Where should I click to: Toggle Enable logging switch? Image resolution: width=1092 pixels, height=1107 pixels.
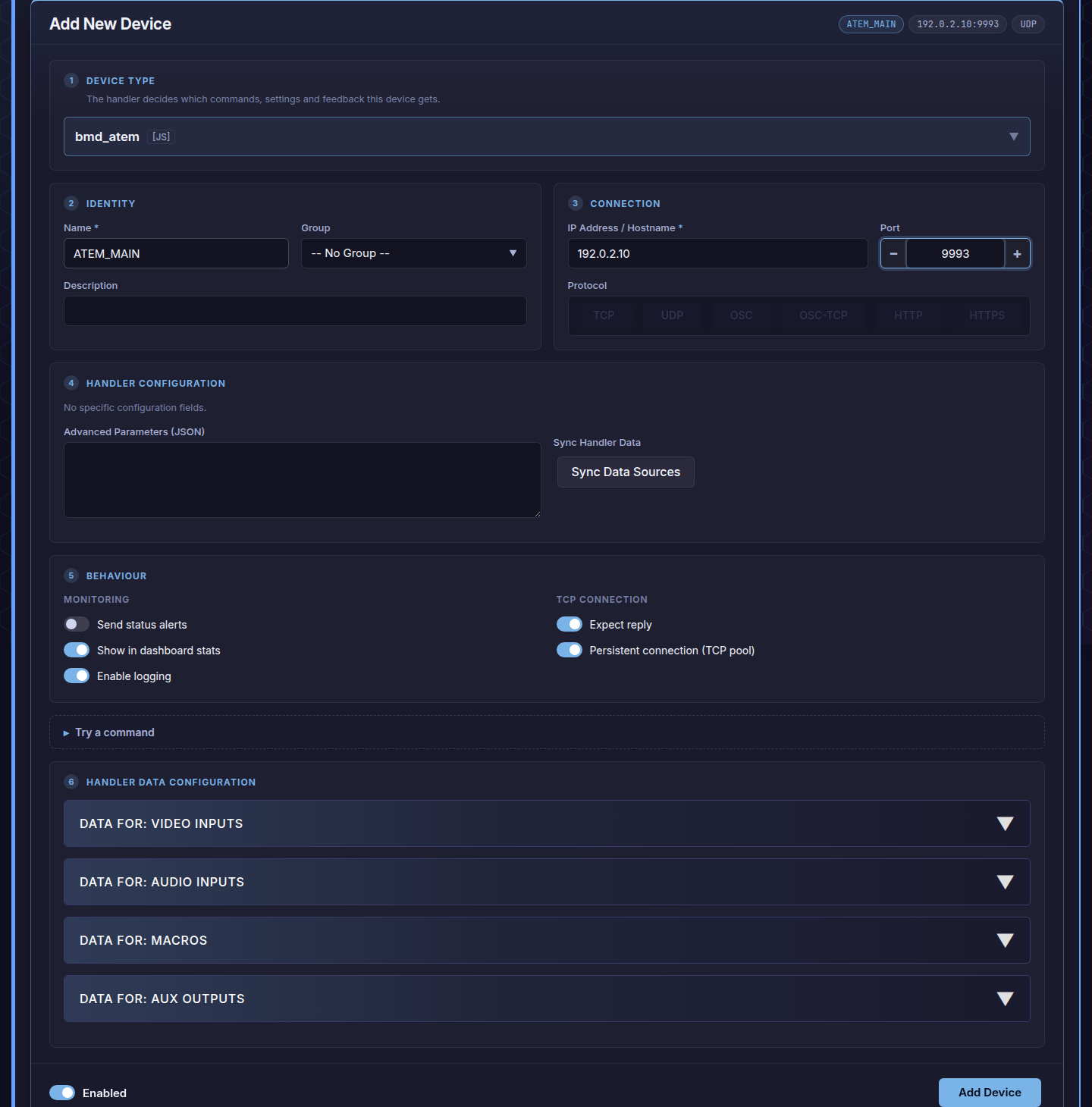tap(77, 676)
